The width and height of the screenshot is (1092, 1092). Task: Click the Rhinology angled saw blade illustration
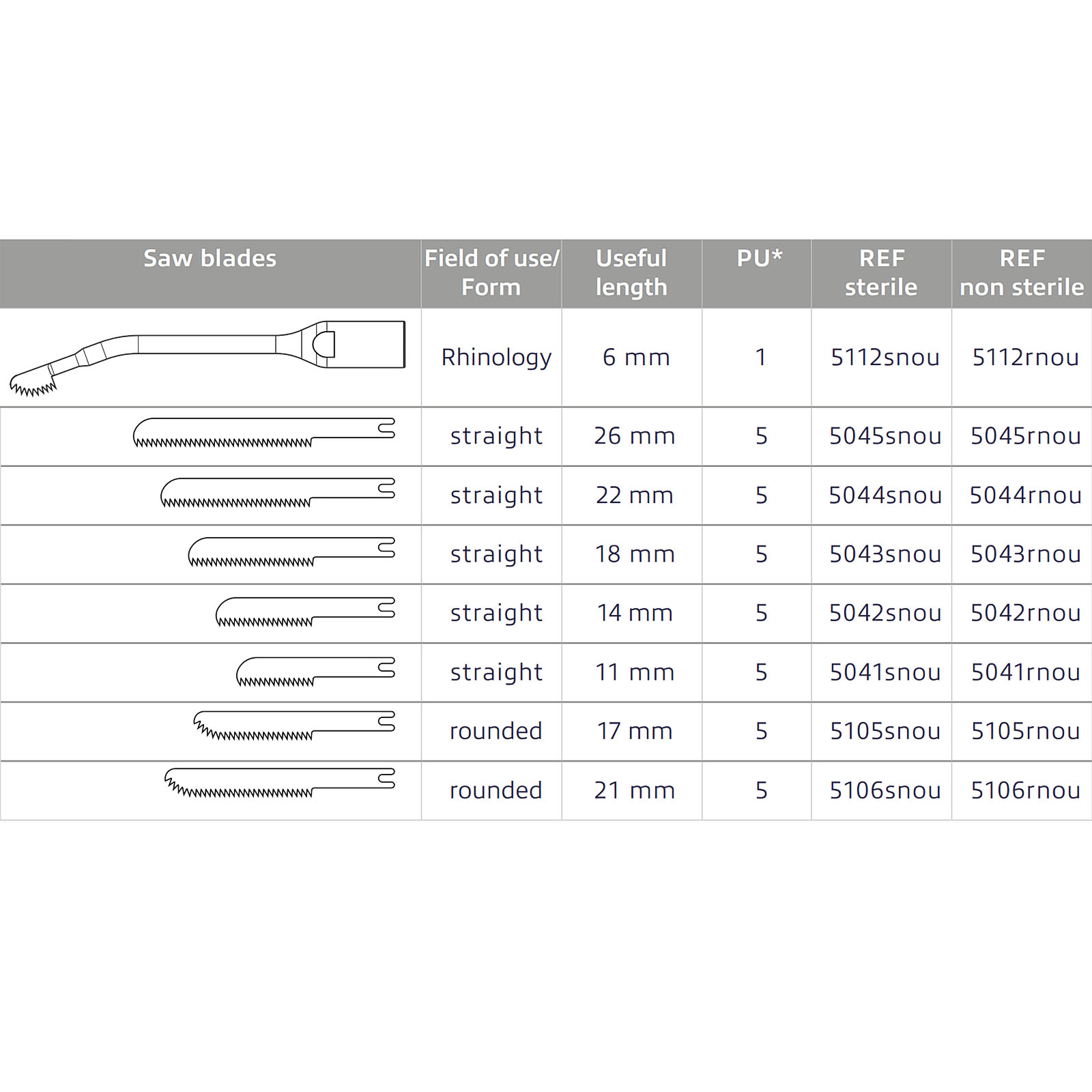click(x=207, y=358)
